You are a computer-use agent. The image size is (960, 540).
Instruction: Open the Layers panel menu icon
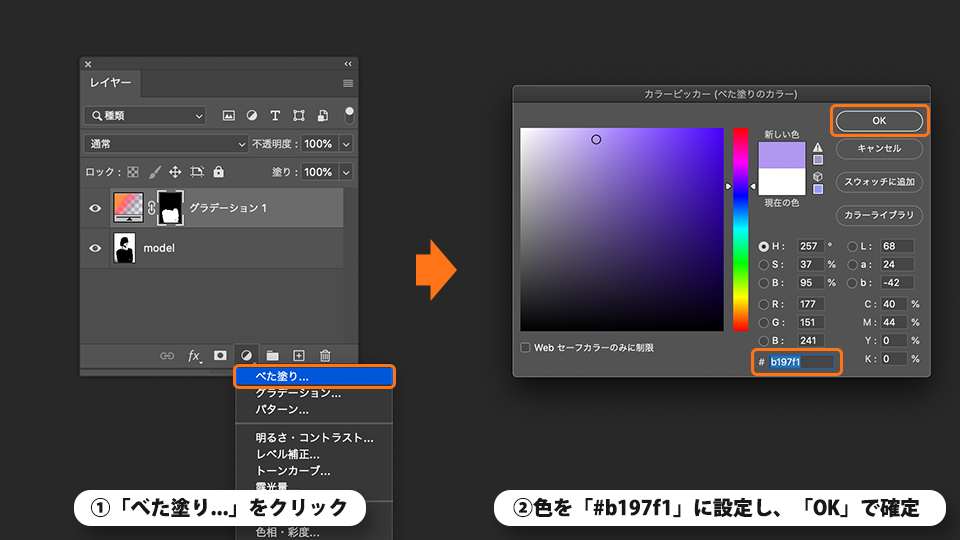tap(348, 83)
